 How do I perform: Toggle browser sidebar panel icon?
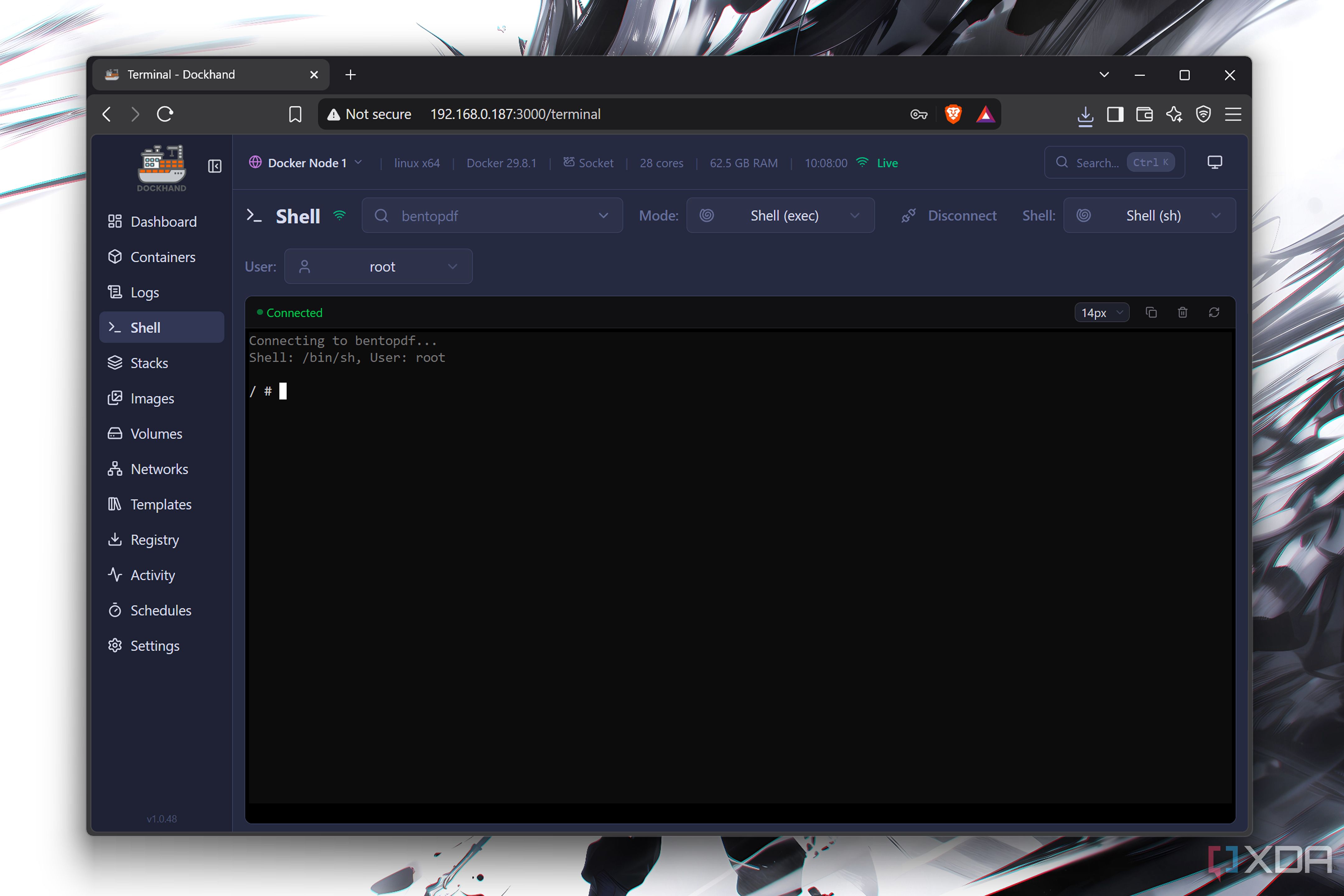[1115, 114]
